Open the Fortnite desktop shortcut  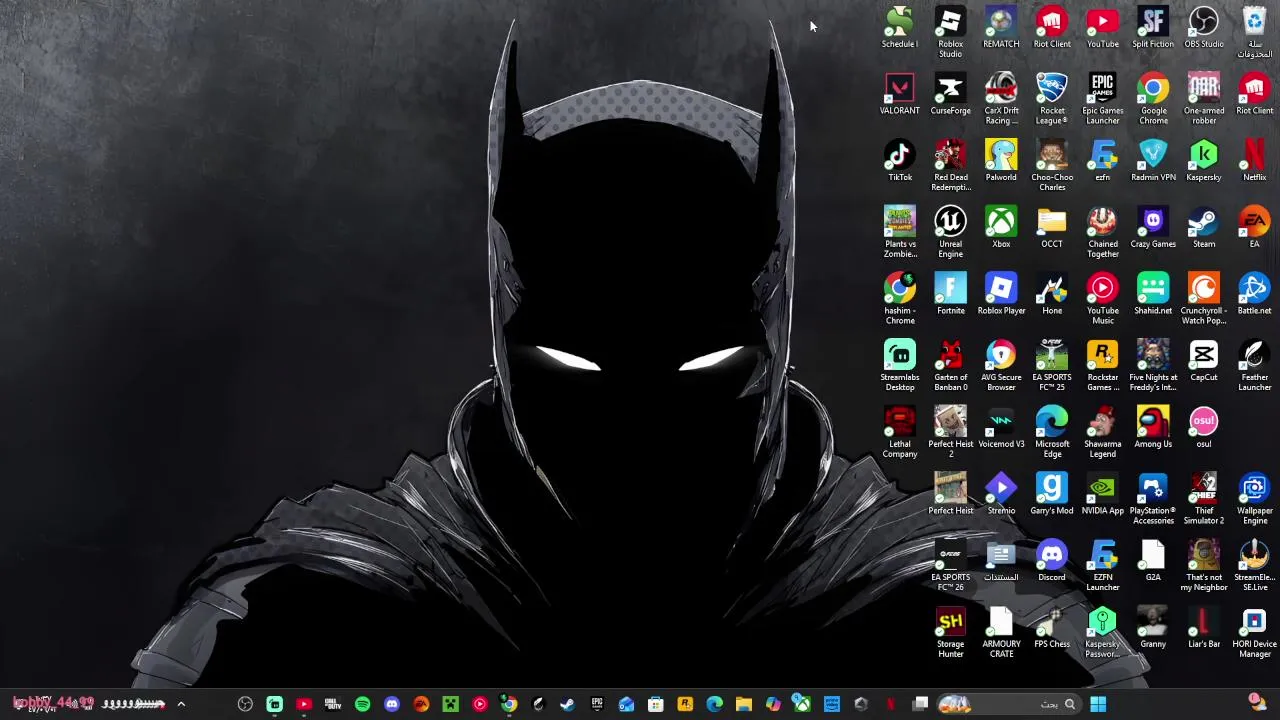click(950, 294)
